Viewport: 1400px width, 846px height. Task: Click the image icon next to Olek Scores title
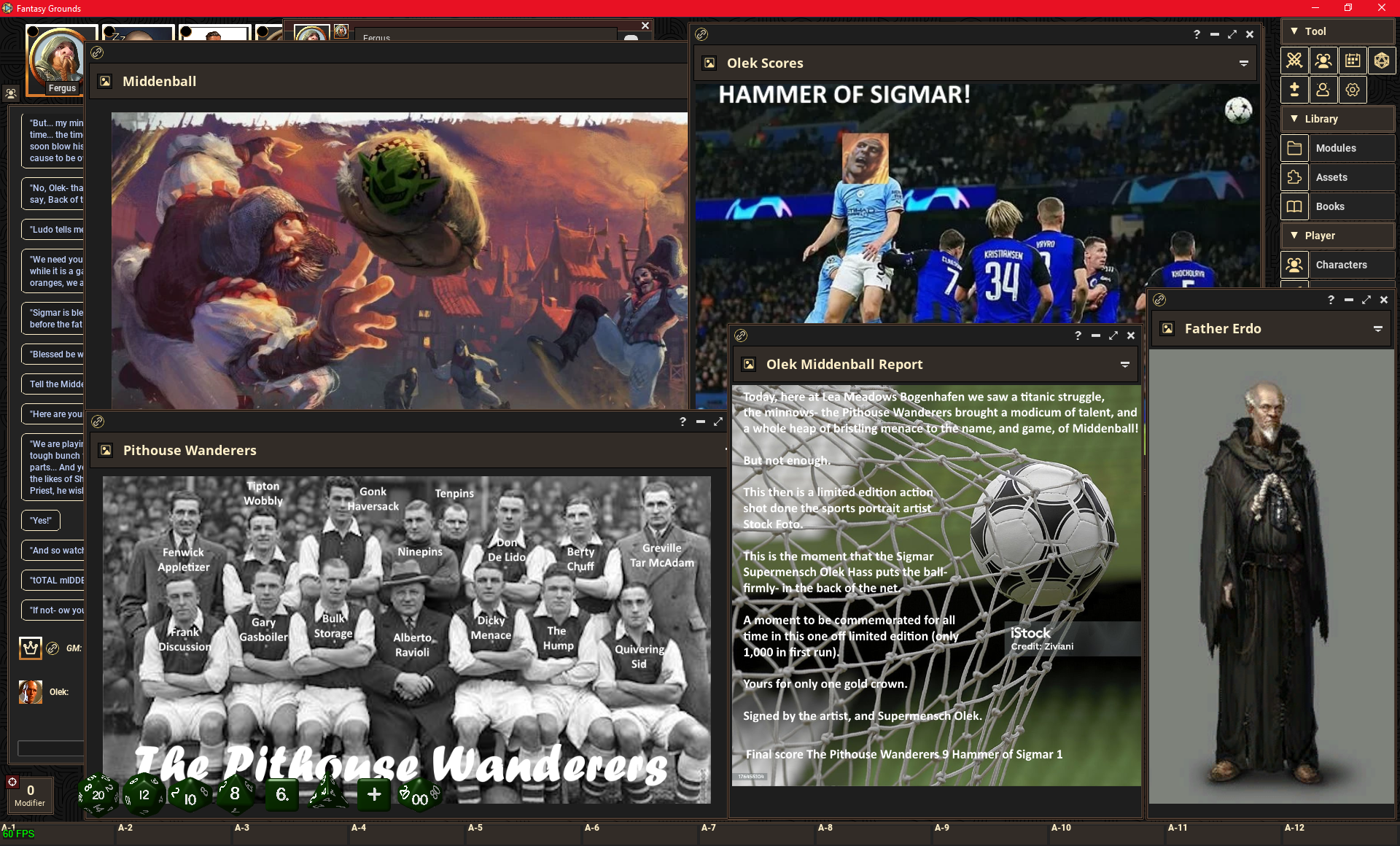(709, 63)
